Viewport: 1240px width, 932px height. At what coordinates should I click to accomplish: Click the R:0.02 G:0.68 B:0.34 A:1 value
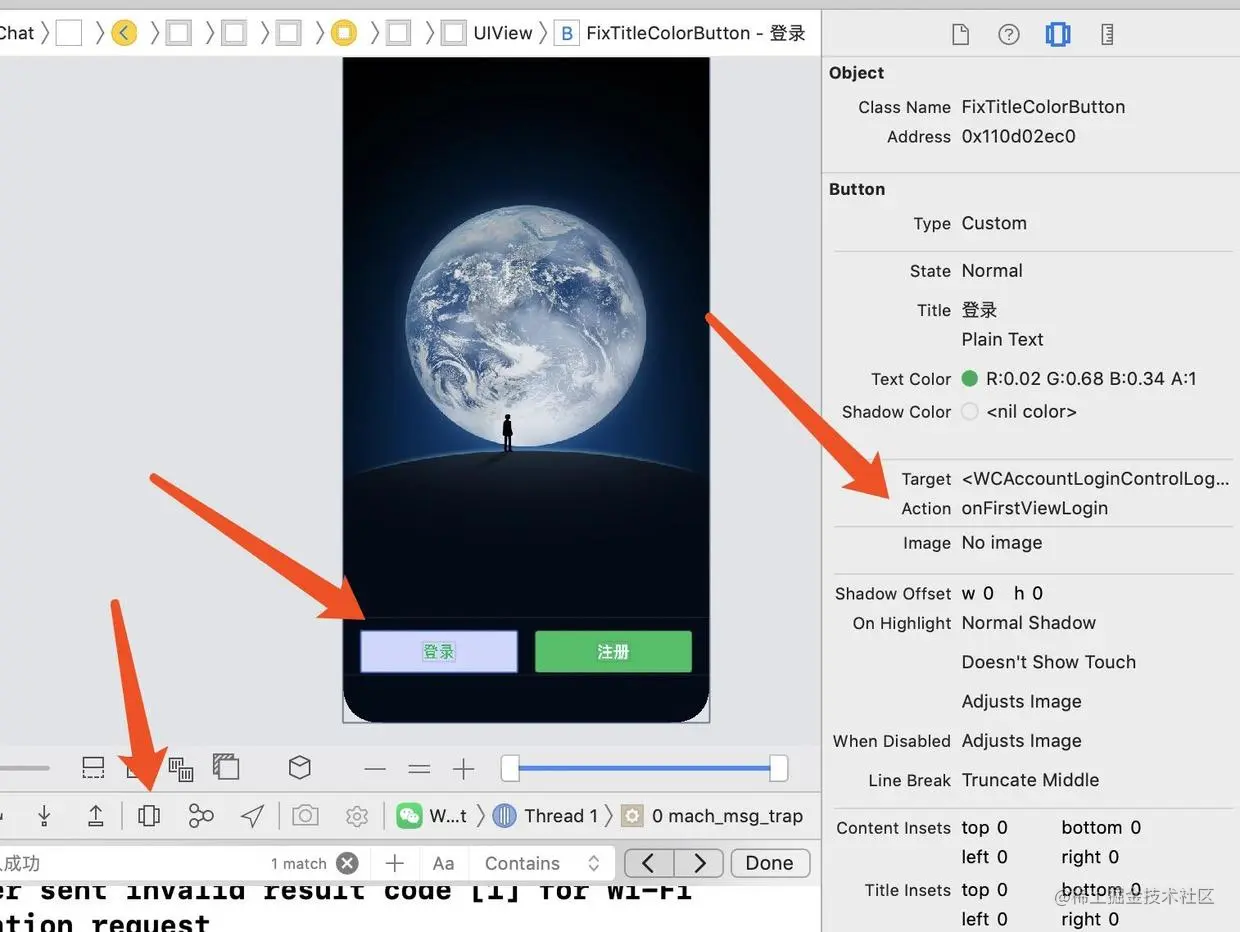pyautogui.click(x=1091, y=378)
